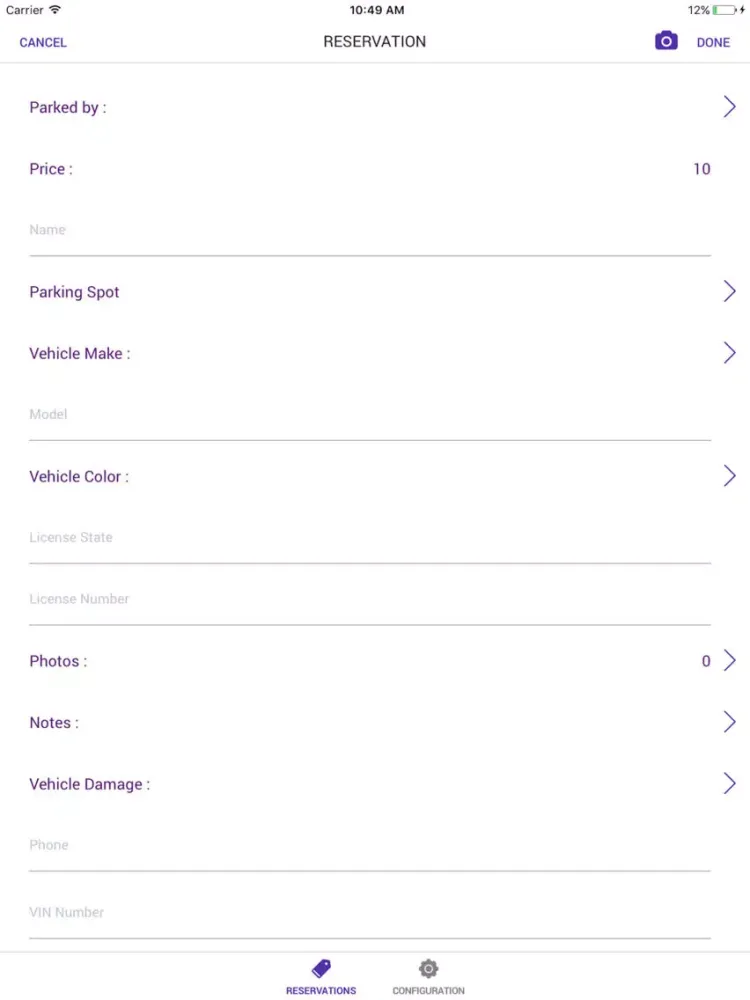Open the Vehicle Damage chevron
The height and width of the screenshot is (1000, 750).
click(x=729, y=783)
